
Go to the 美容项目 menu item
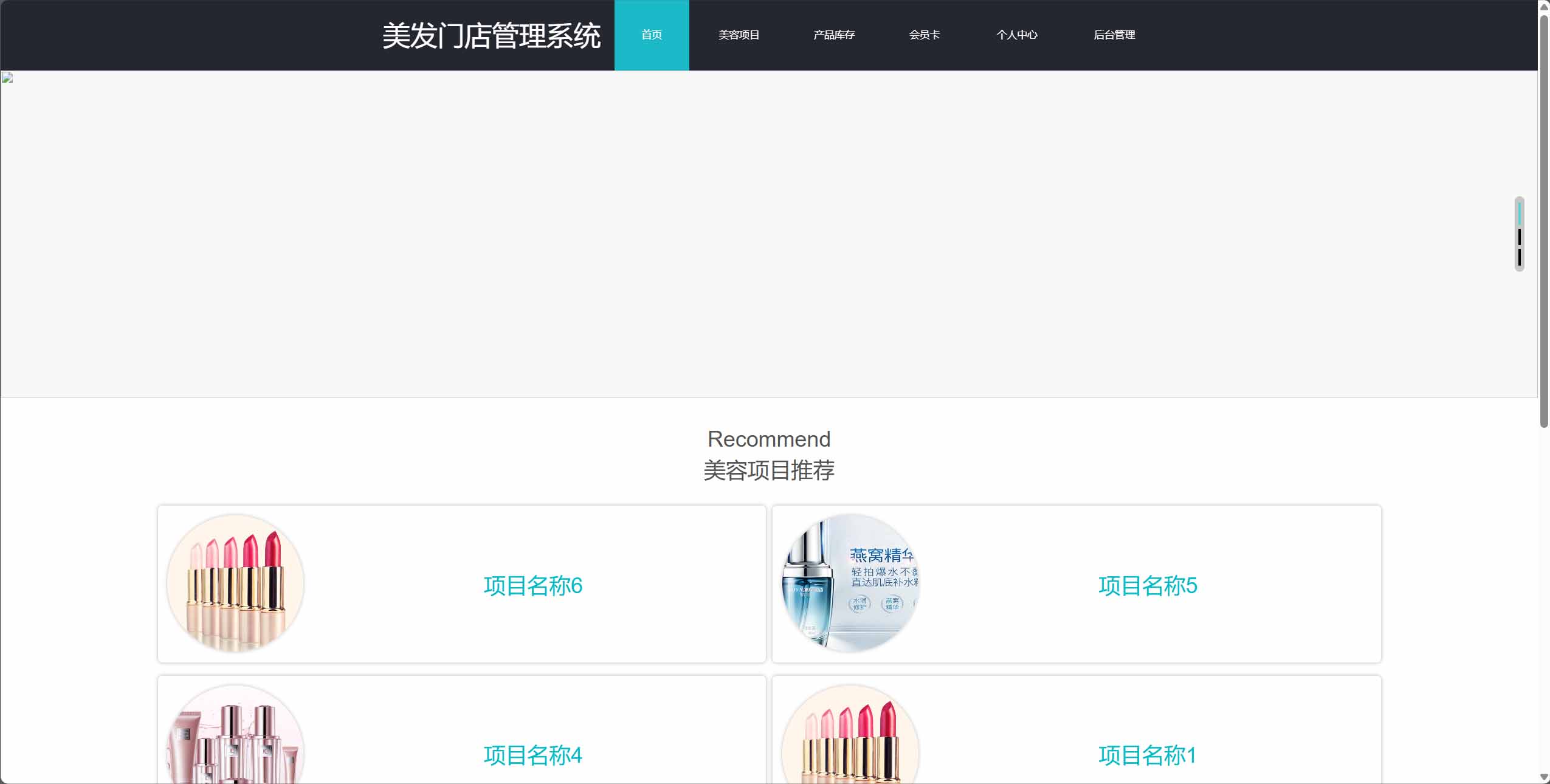[x=739, y=35]
